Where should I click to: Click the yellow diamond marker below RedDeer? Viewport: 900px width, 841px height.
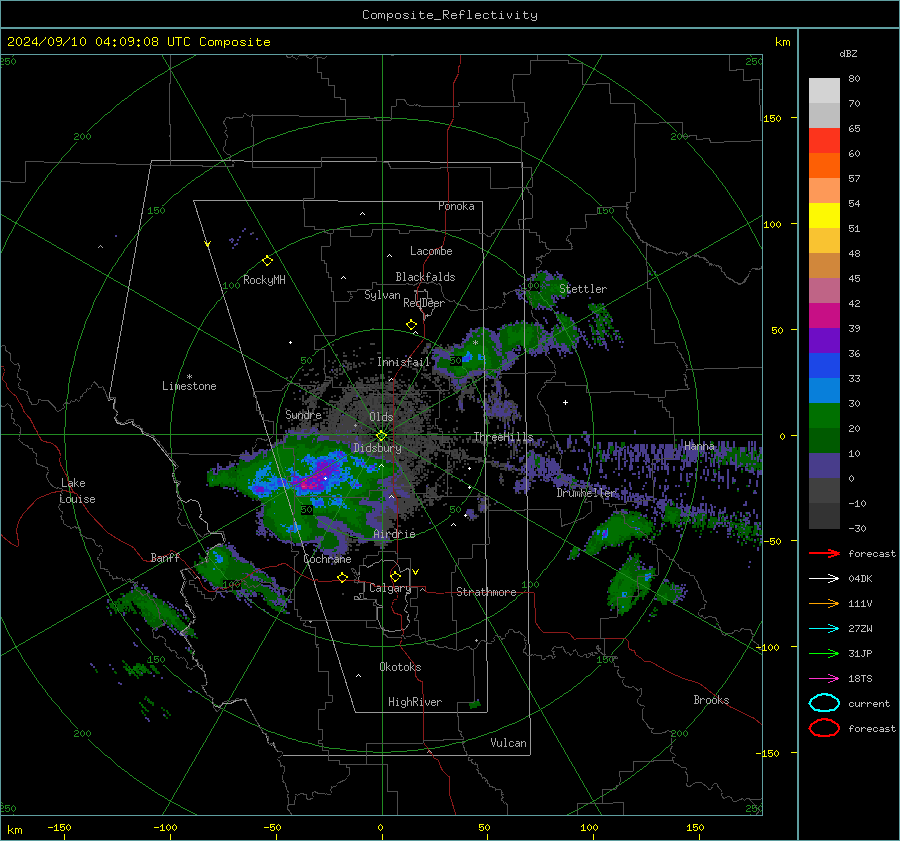(412, 325)
